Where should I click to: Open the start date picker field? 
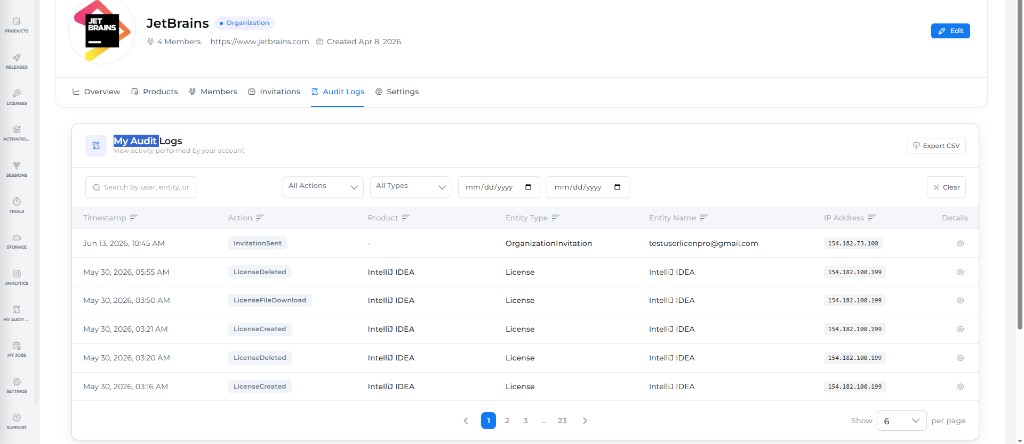[x=499, y=187]
